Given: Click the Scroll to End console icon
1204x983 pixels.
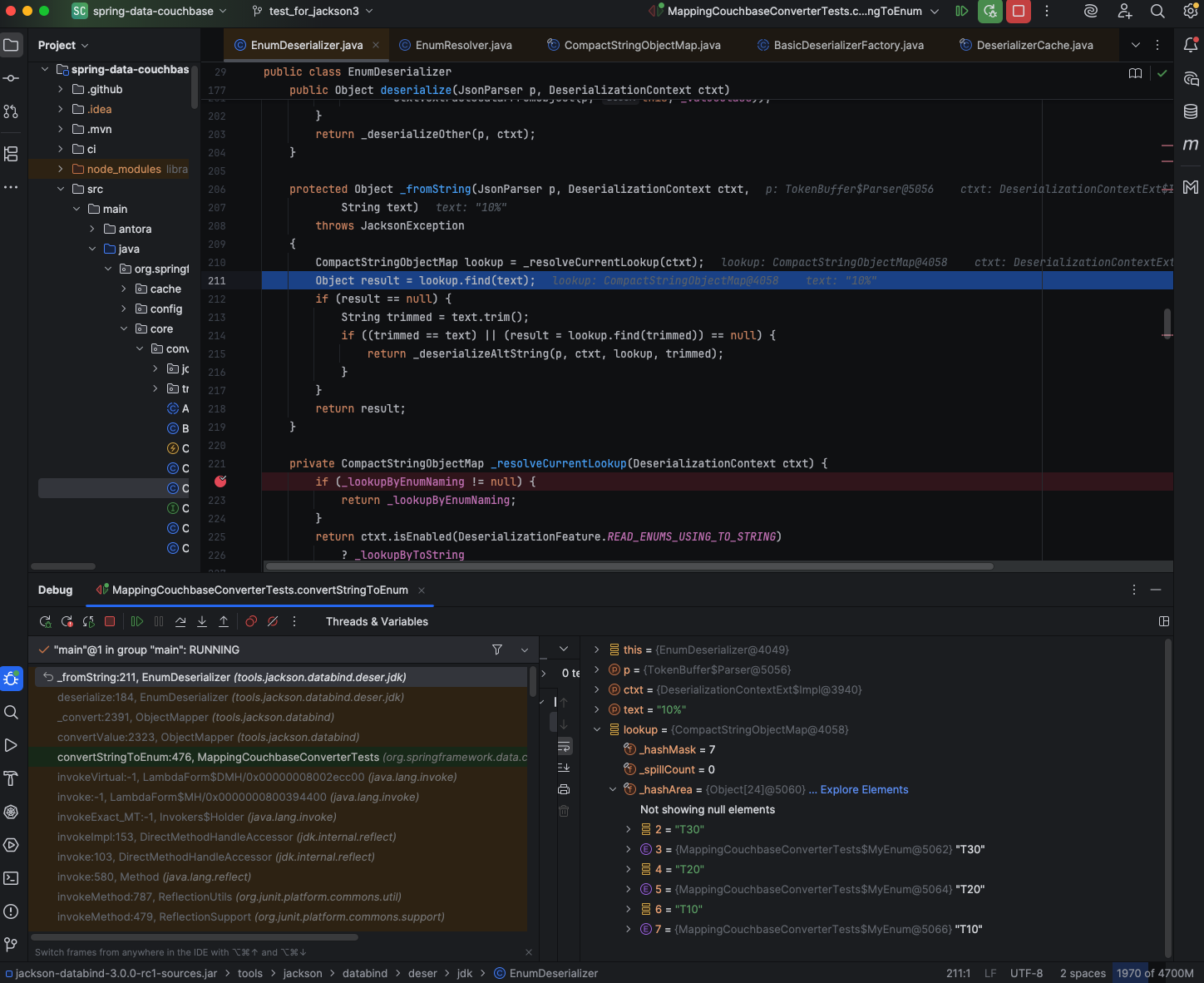Looking at the screenshot, I should [x=564, y=768].
